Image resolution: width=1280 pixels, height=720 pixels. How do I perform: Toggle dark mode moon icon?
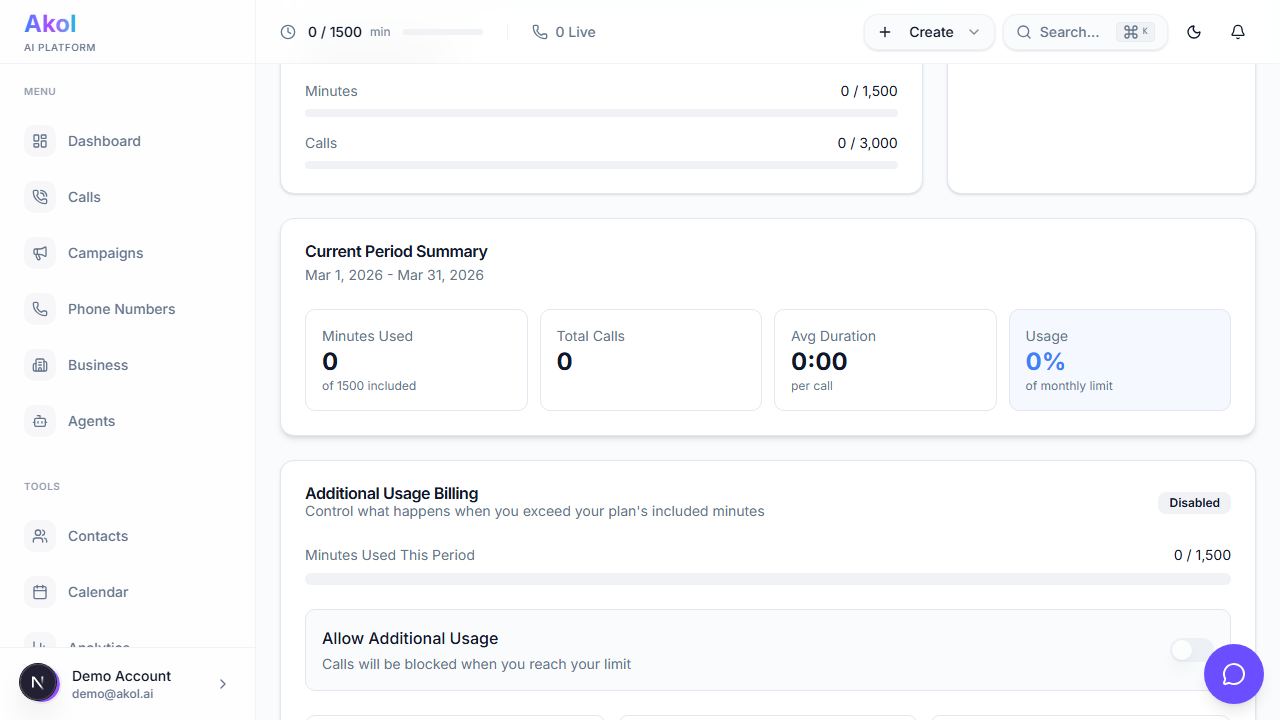tap(1193, 32)
